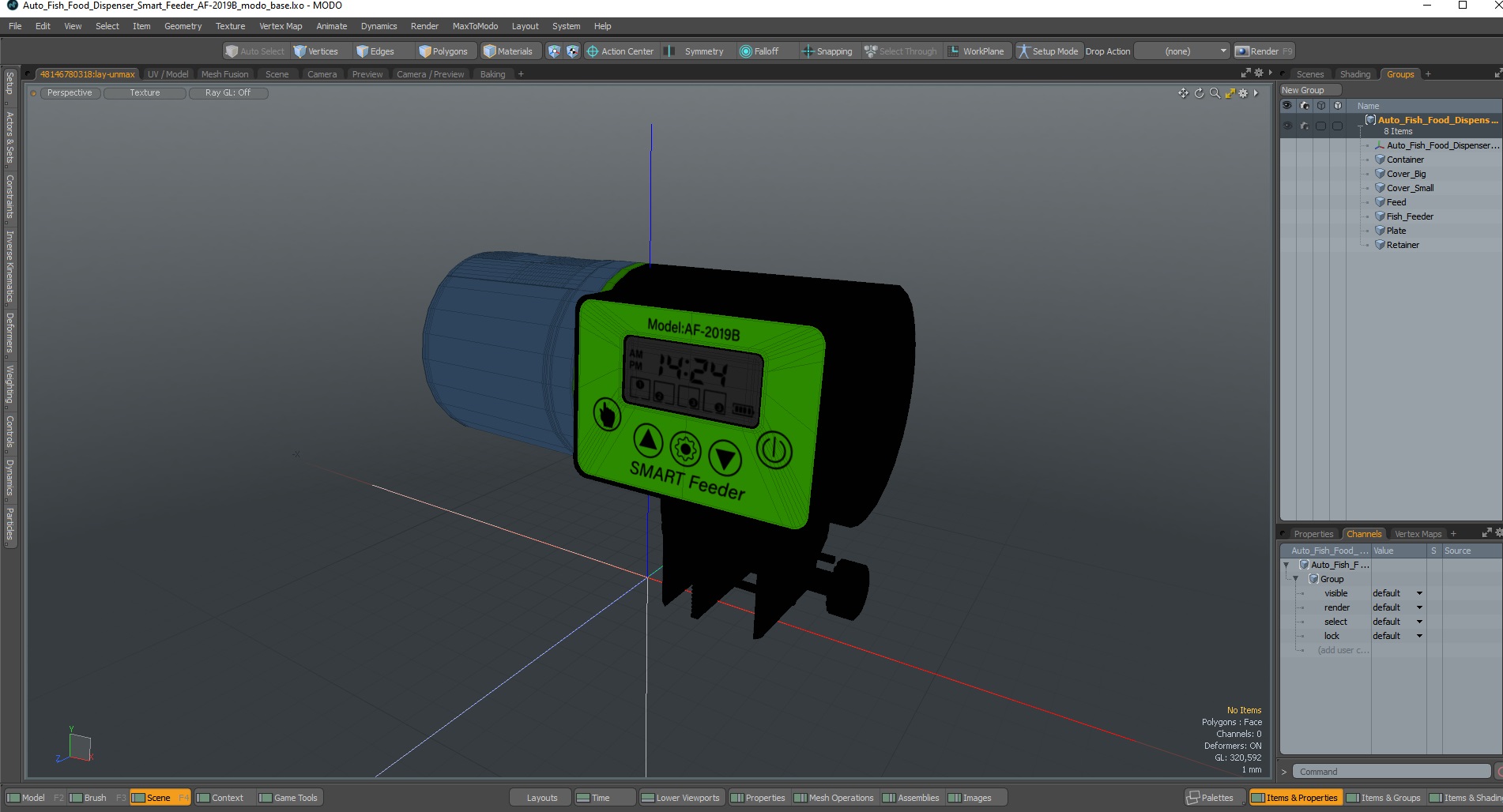The width and height of the screenshot is (1503, 812).
Task: Toggle Symmetry tool
Action: 695,51
